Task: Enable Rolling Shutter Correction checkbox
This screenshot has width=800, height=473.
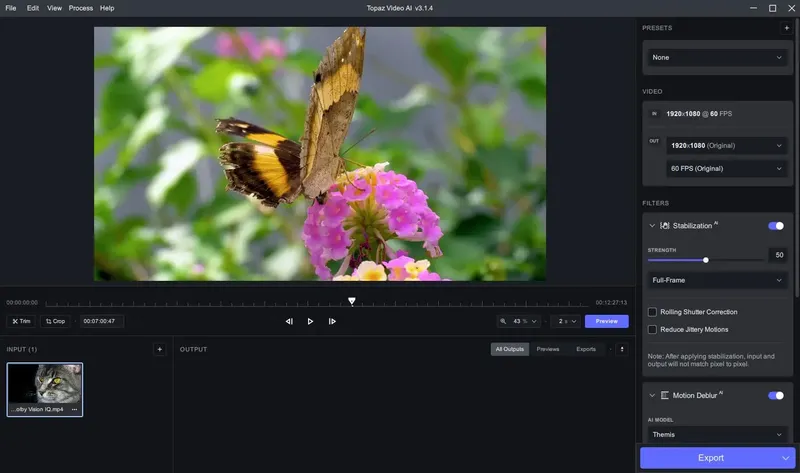Action: pos(652,312)
